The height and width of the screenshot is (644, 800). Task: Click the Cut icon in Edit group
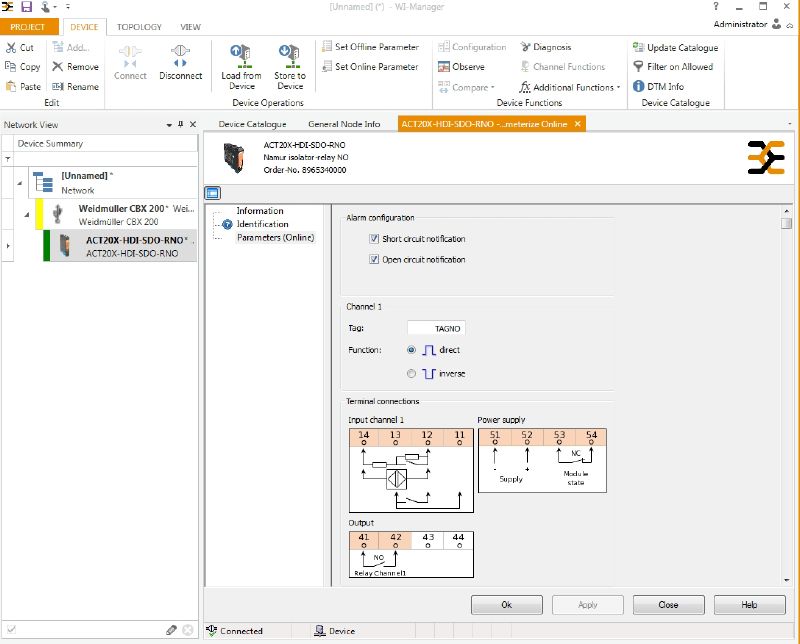(x=11, y=47)
